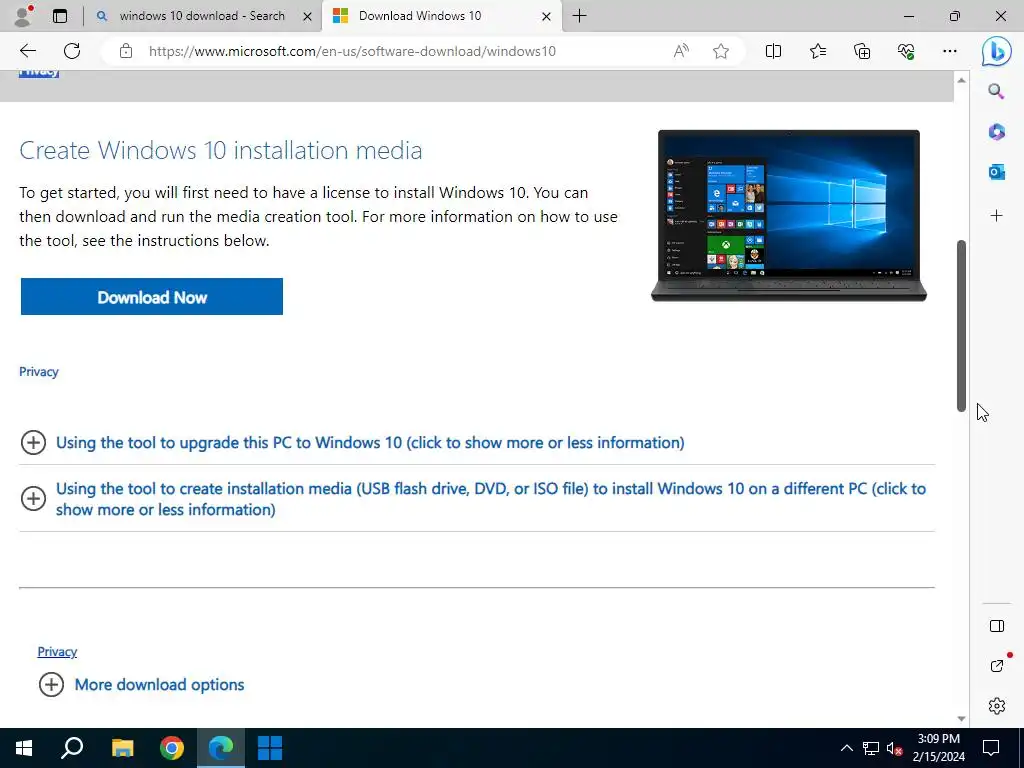This screenshot has width=1024, height=768.
Task: Open the Favorites list icon
Action: click(x=818, y=51)
